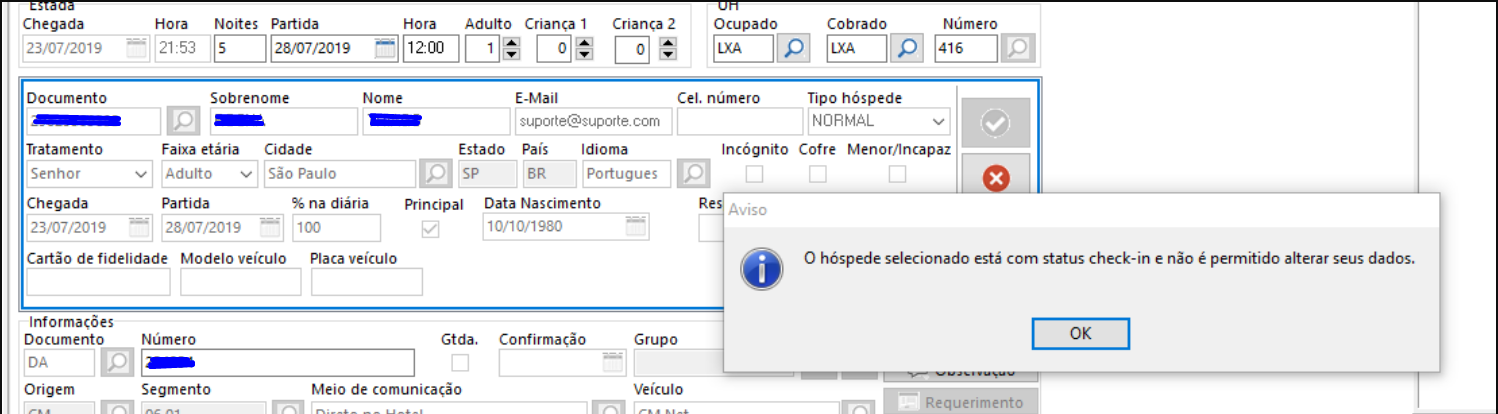Viewport: 1498px width, 414px height.
Task: Toggle Cofre checkbox
Action: 818,174
